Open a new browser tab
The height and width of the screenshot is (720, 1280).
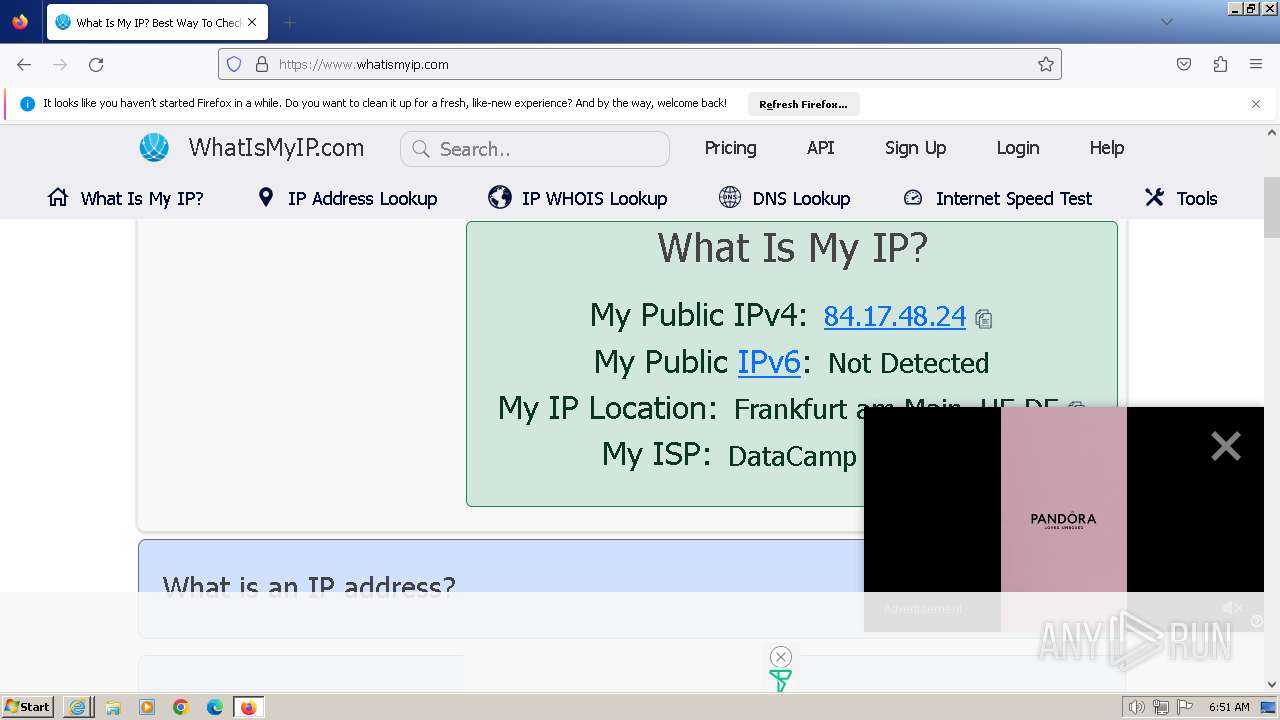click(x=289, y=22)
